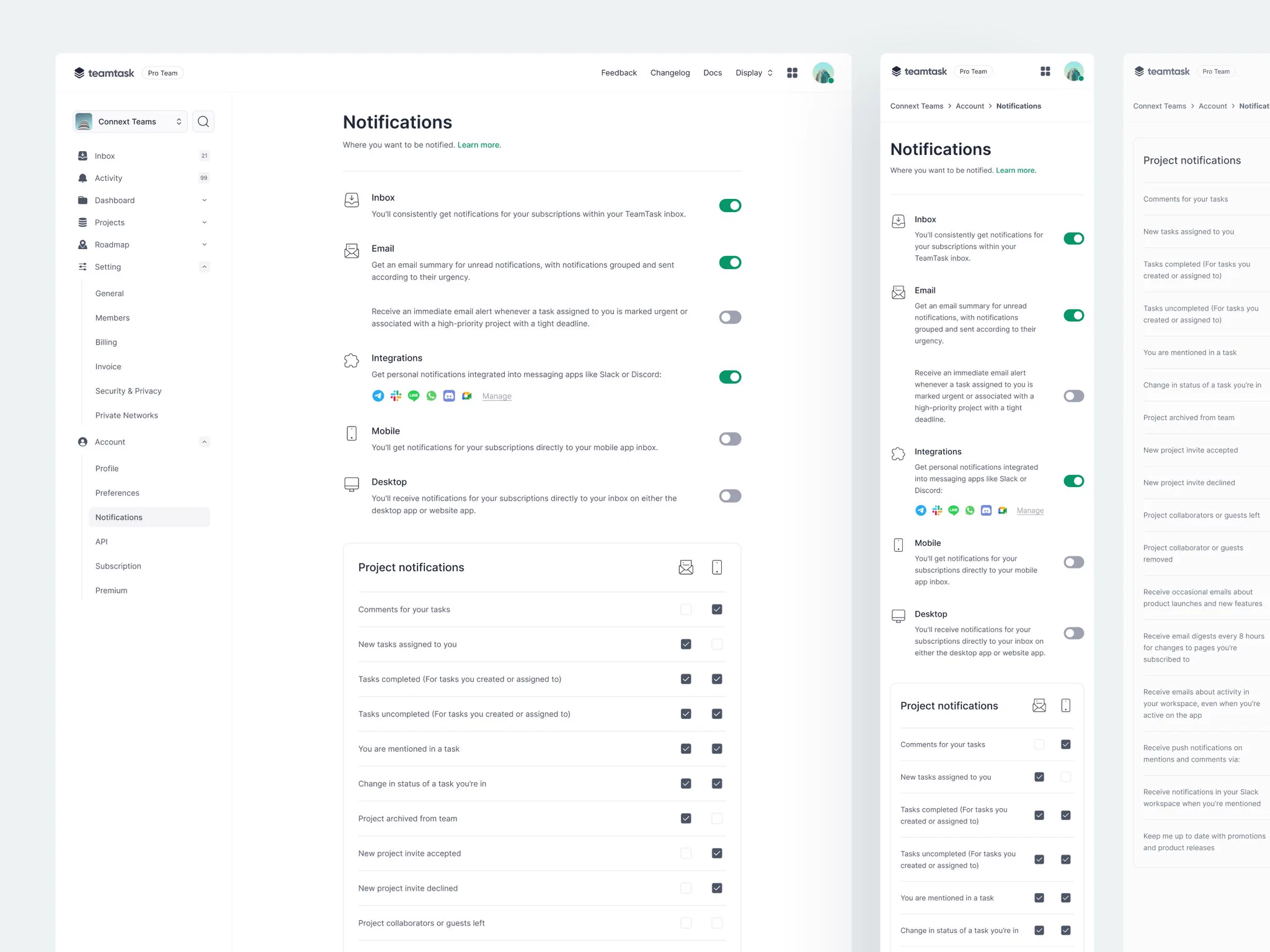Open the Connext Teams workspace switcher
Screen dimensions: 1270x952
[x=130, y=121]
